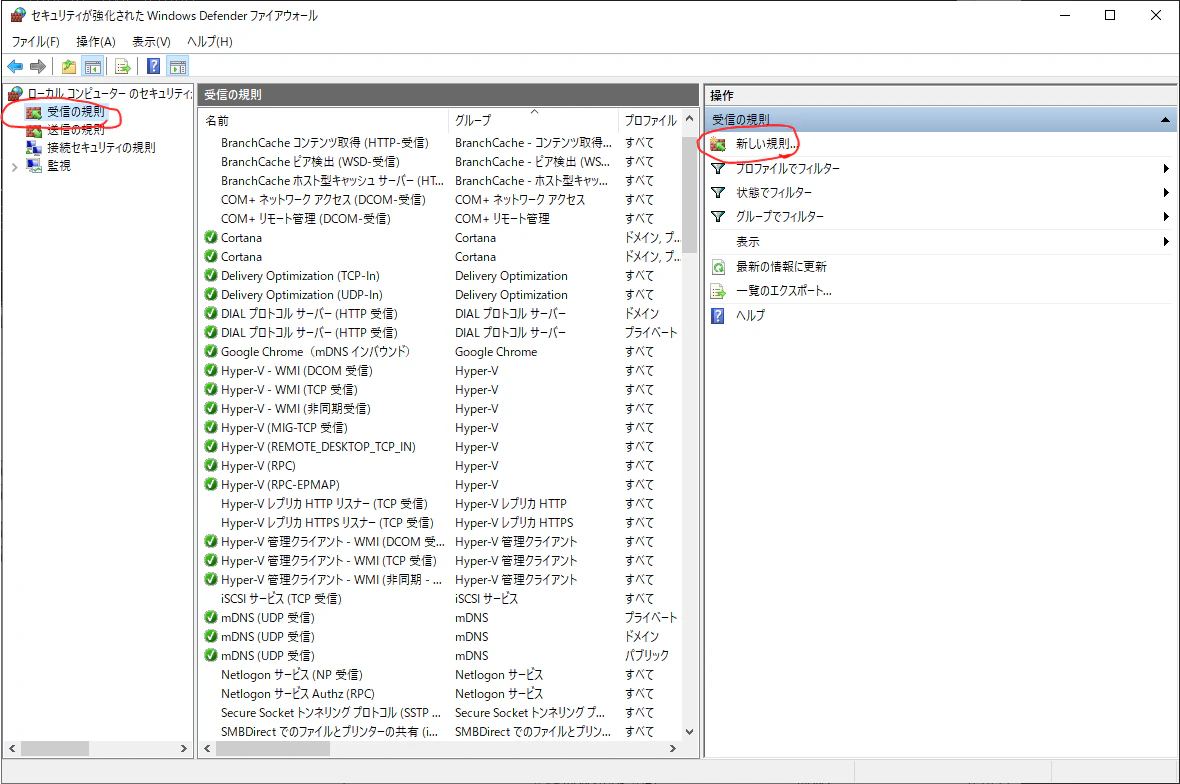Viewport: 1180px width, 784px height.
Task: Select 送信の規則 in the left tree
Action: tap(75, 129)
